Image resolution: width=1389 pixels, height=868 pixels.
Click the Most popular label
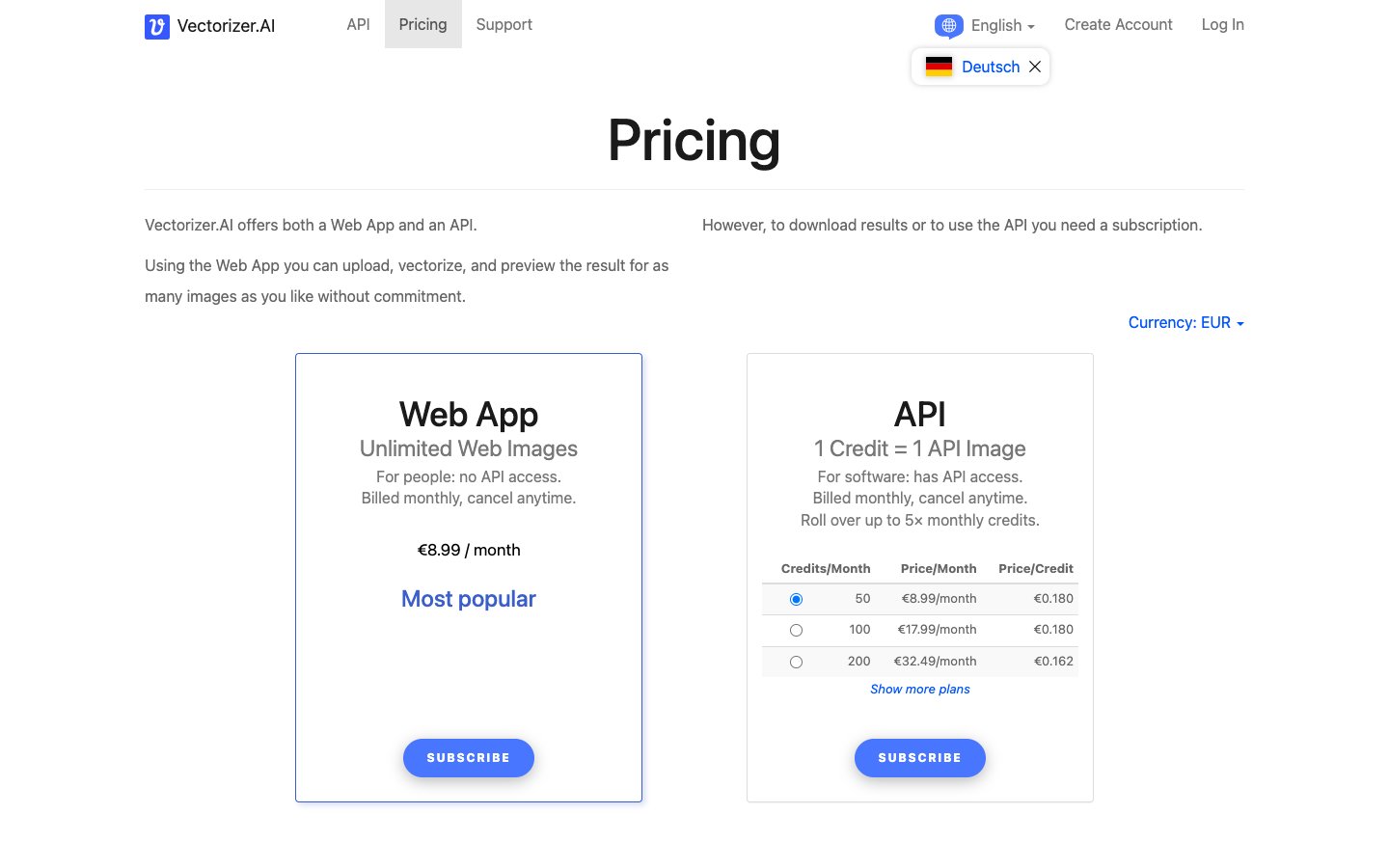469,599
